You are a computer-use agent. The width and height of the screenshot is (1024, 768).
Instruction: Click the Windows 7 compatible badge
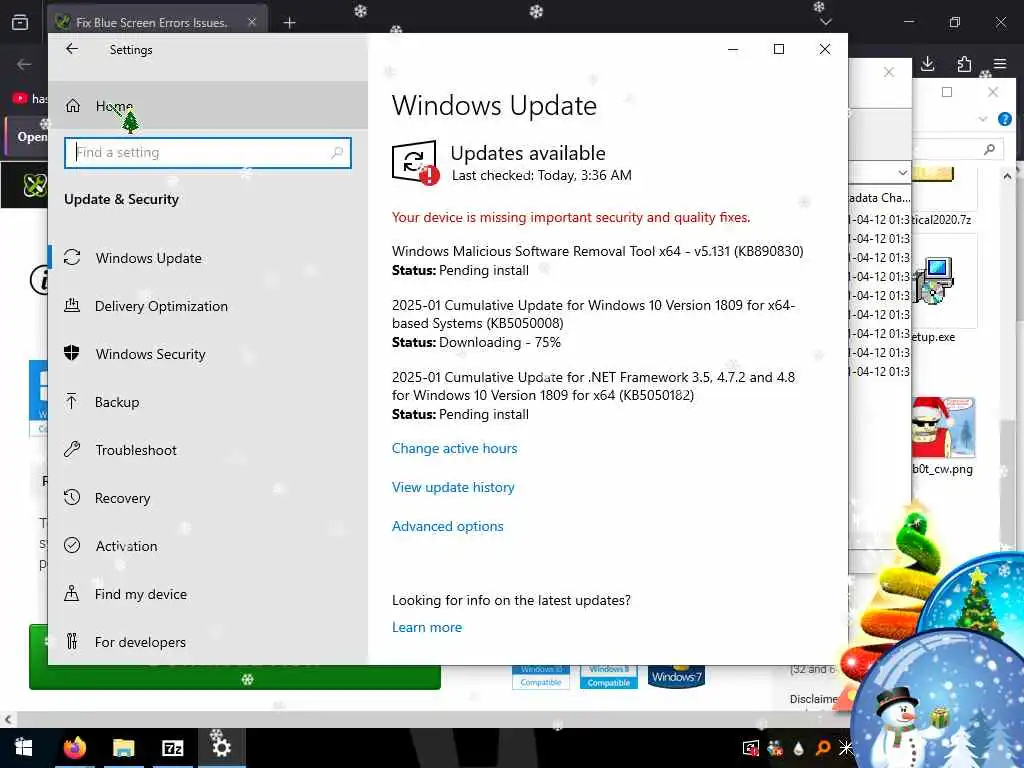676,676
